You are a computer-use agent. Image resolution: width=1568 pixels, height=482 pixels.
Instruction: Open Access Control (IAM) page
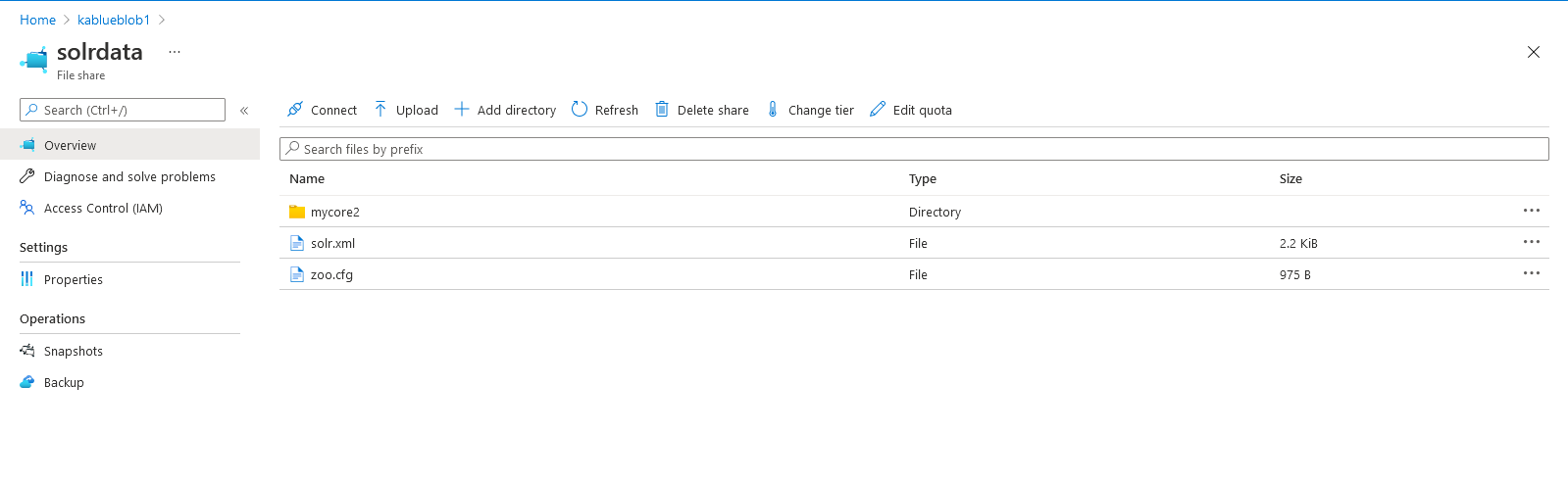(103, 209)
